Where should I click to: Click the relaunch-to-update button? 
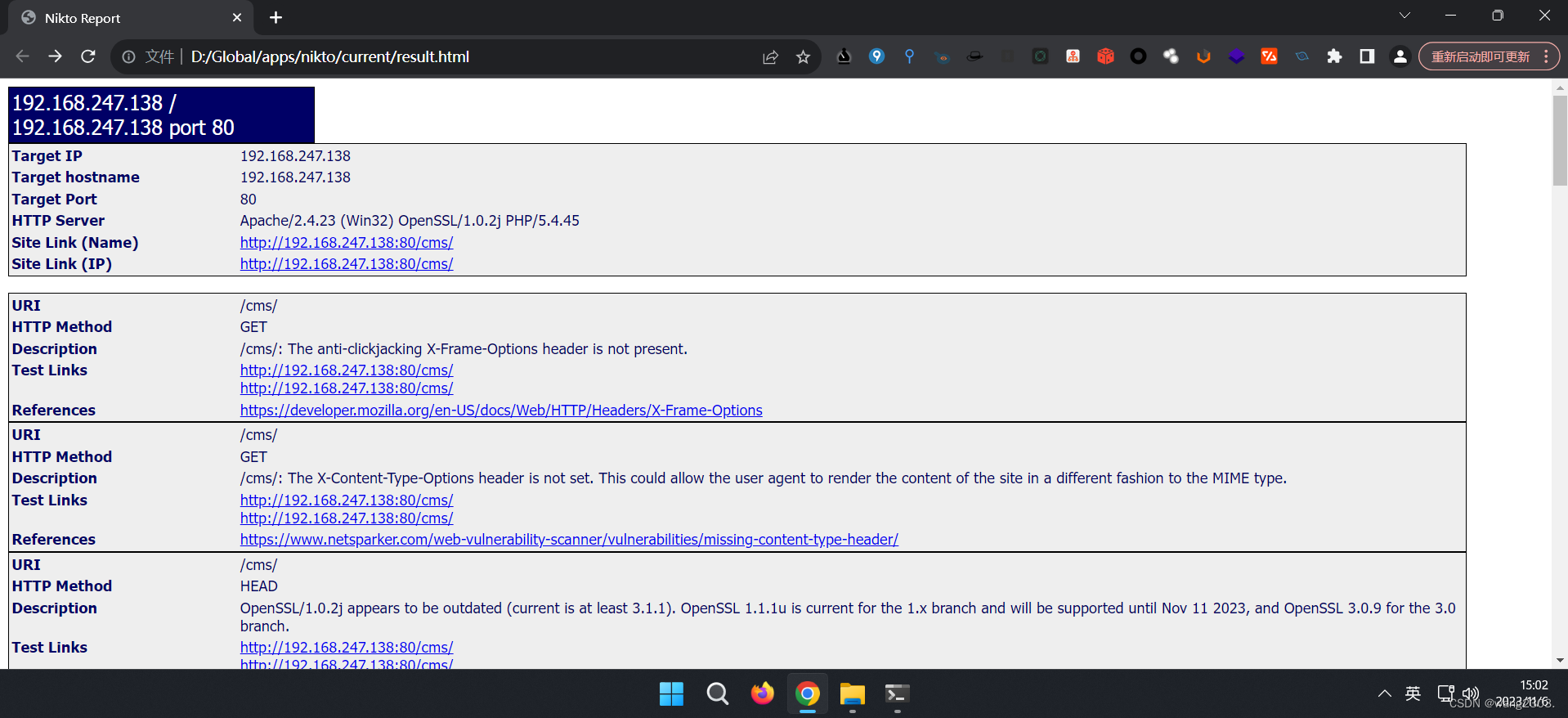(x=1481, y=56)
